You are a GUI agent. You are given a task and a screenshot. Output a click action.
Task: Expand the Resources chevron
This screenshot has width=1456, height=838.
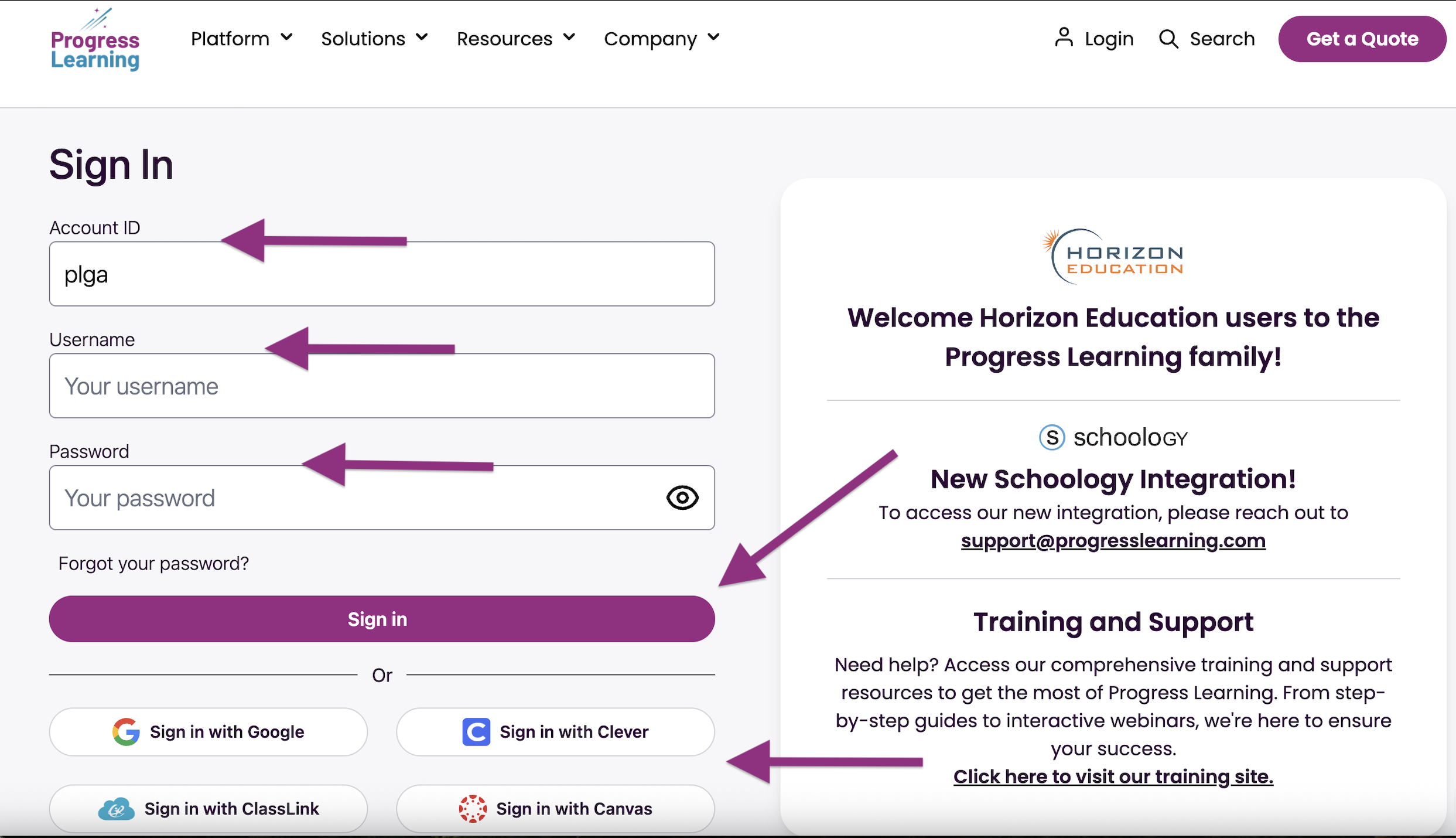point(569,38)
